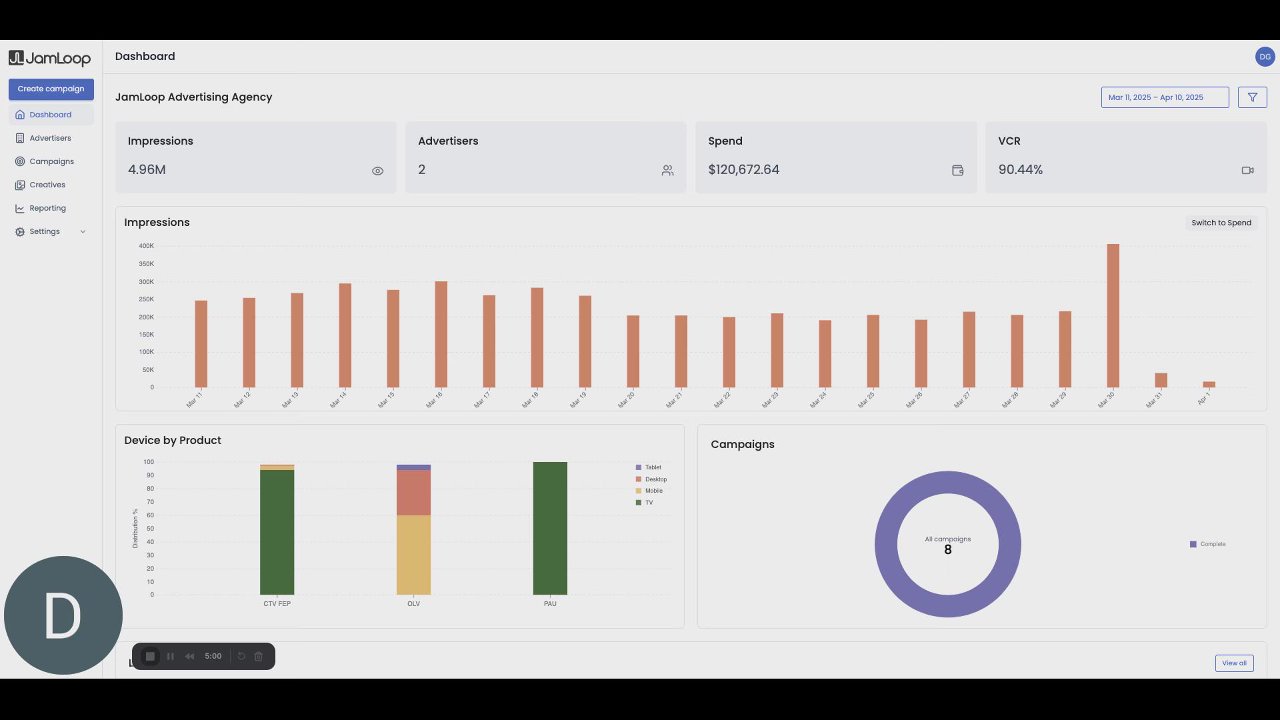
Task: Click the large D camera bubble
Action: click(x=63, y=615)
